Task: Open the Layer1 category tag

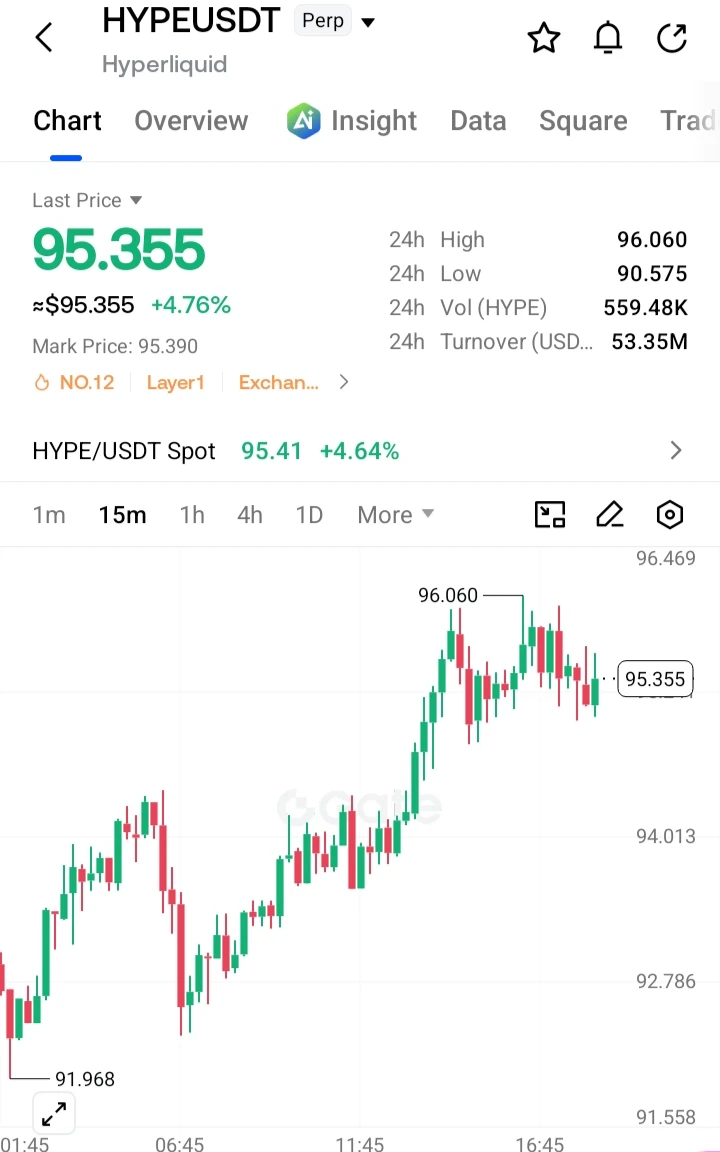Action: [x=175, y=382]
